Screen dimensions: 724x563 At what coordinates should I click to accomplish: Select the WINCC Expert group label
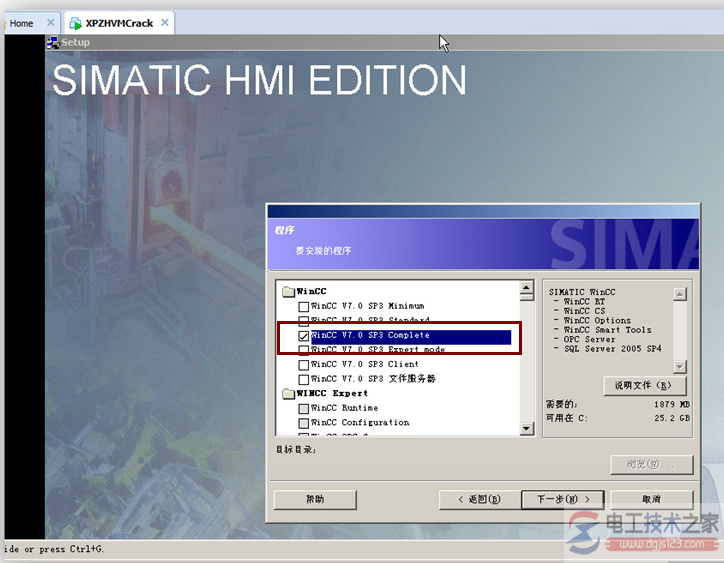tap(332, 393)
